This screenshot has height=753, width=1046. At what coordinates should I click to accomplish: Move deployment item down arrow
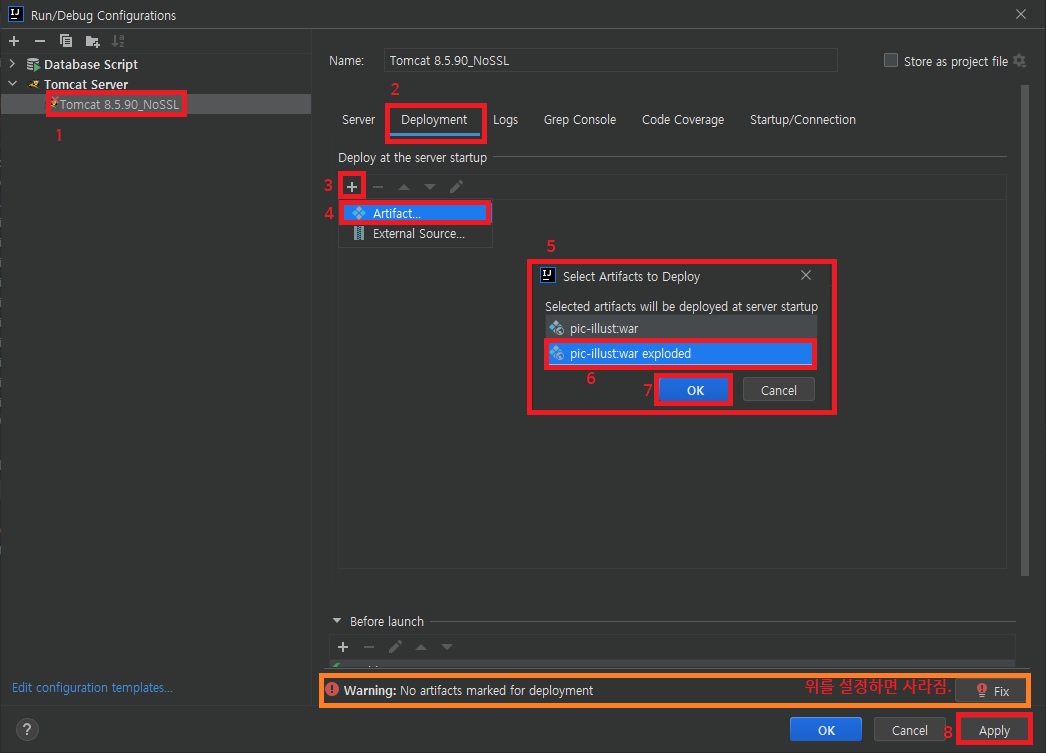[430, 187]
